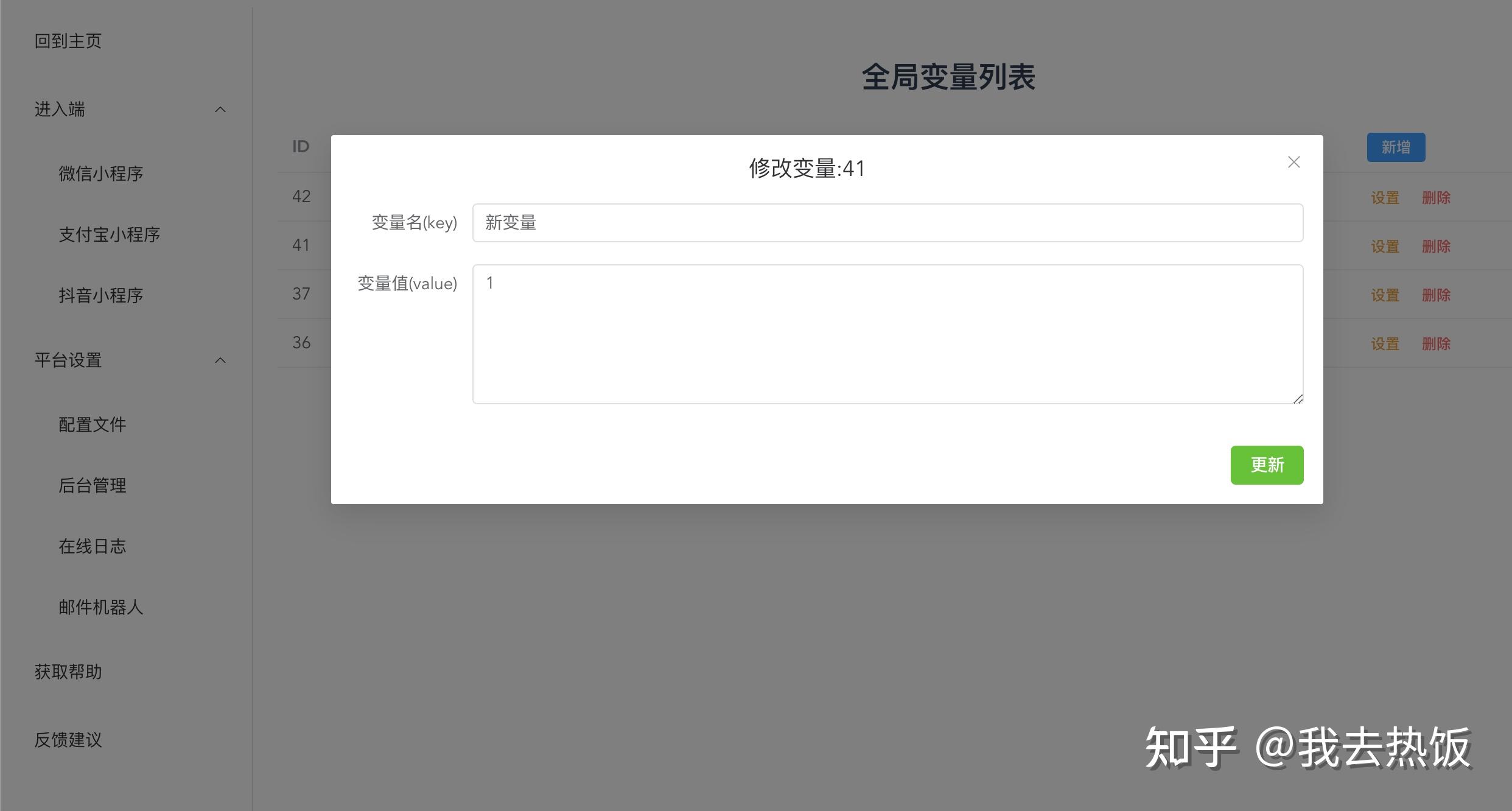Screen dimensions: 1512x811
Task: Open 回到主页 in sidebar
Action: [68, 41]
